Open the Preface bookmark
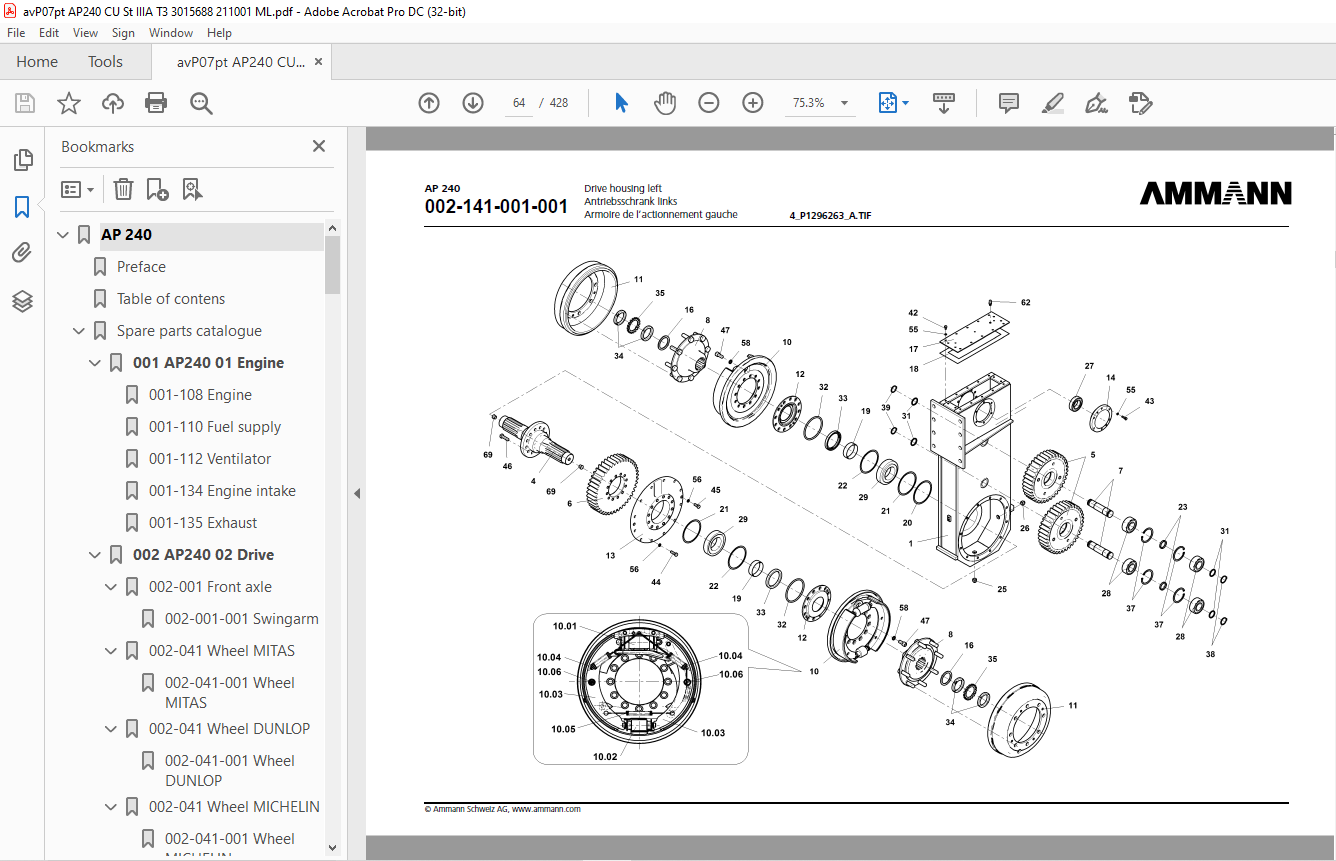 click(141, 267)
